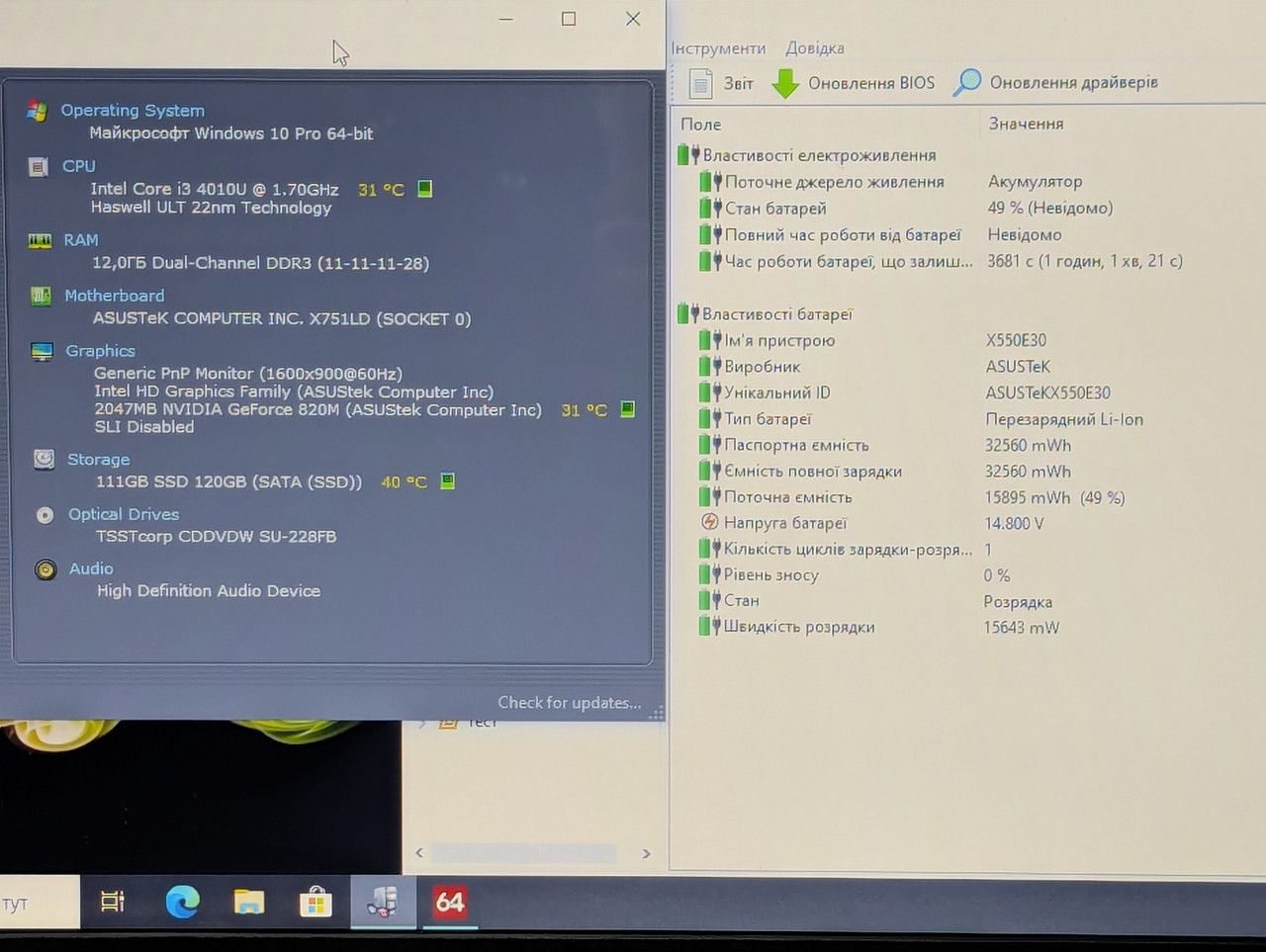Screen dimensions: 1266x952
Task: Open Task View from the taskbar
Action: (113, 901)
